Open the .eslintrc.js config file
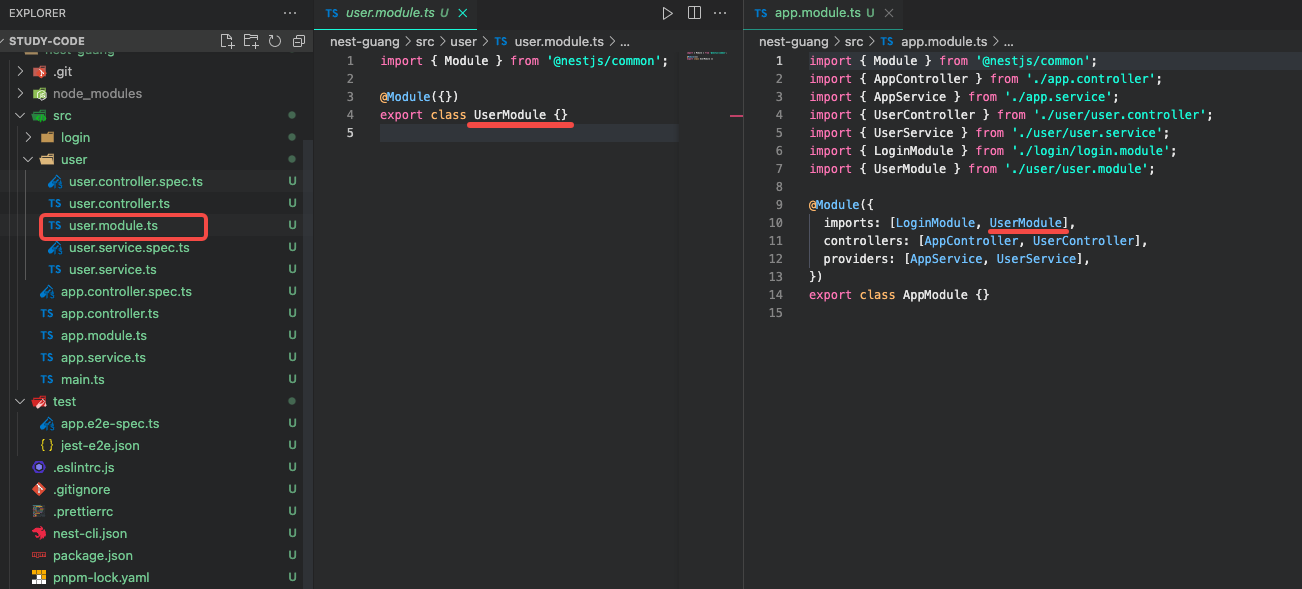The width and height of the screenshot is (1302, 589). [156, 468]
